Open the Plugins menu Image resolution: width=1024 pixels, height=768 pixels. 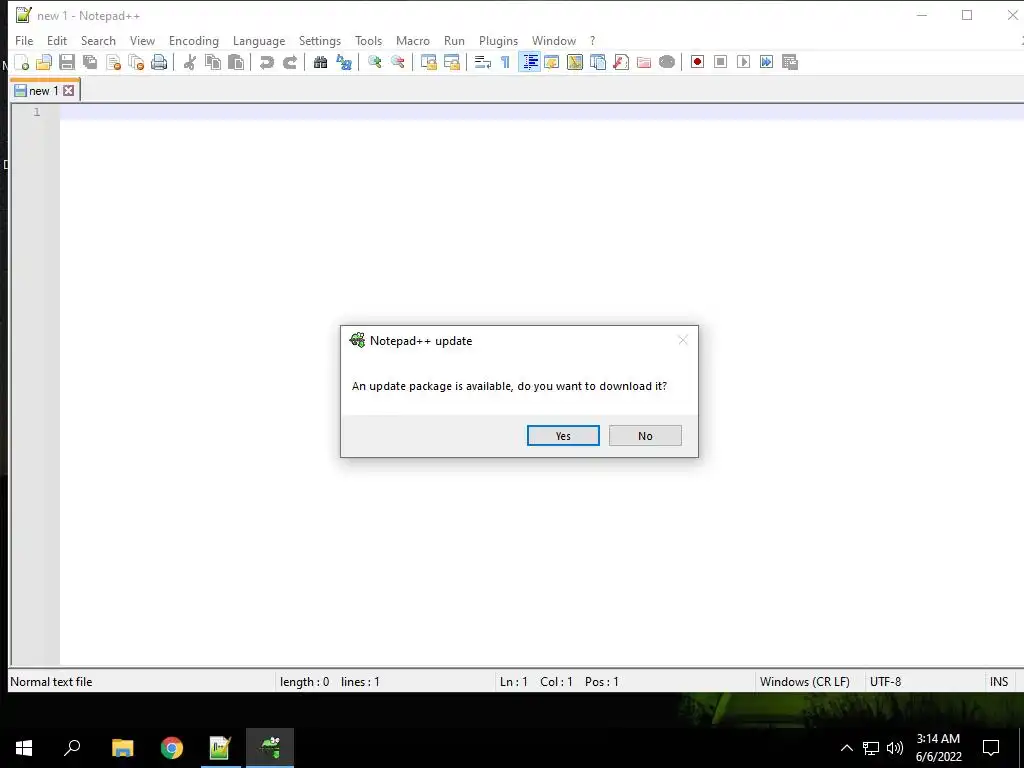pyautogui.click(x=498, y=40)
